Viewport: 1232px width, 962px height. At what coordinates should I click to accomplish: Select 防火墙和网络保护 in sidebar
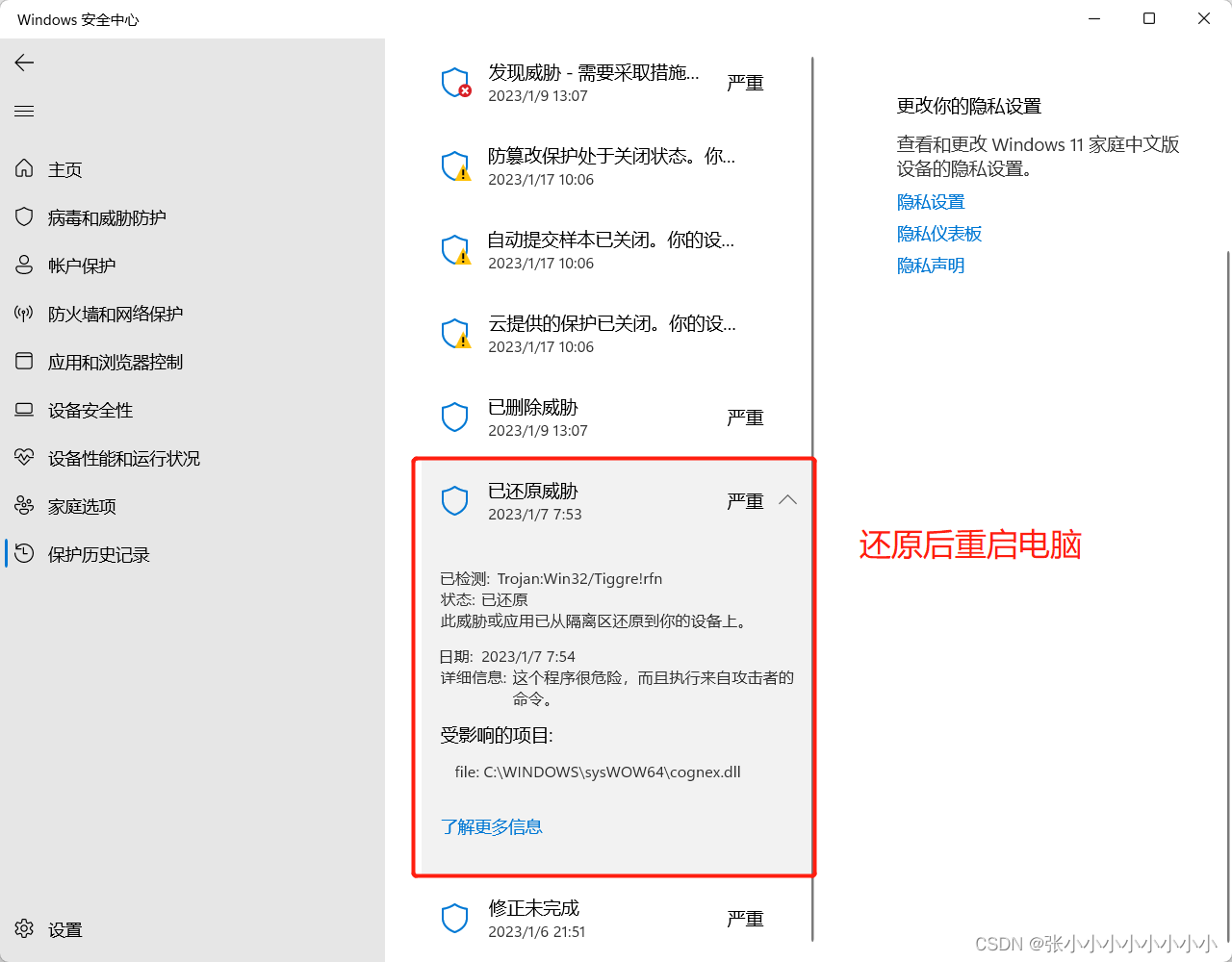[115, 314]
